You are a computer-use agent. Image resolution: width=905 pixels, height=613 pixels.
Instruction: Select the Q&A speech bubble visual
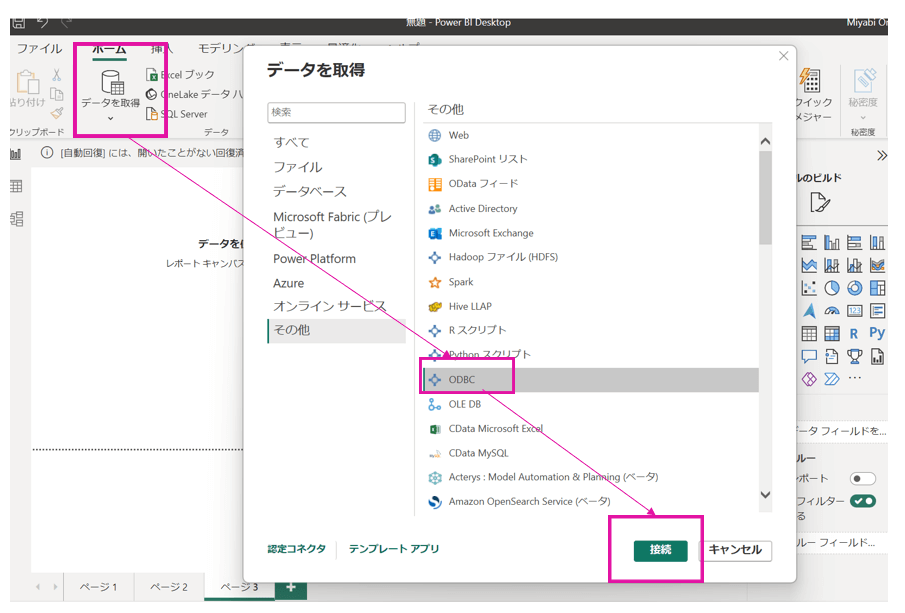click(809, 357)
